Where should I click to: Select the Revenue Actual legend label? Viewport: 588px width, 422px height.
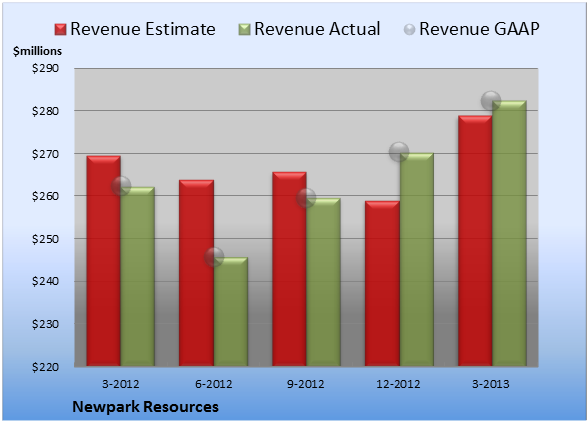317,29
